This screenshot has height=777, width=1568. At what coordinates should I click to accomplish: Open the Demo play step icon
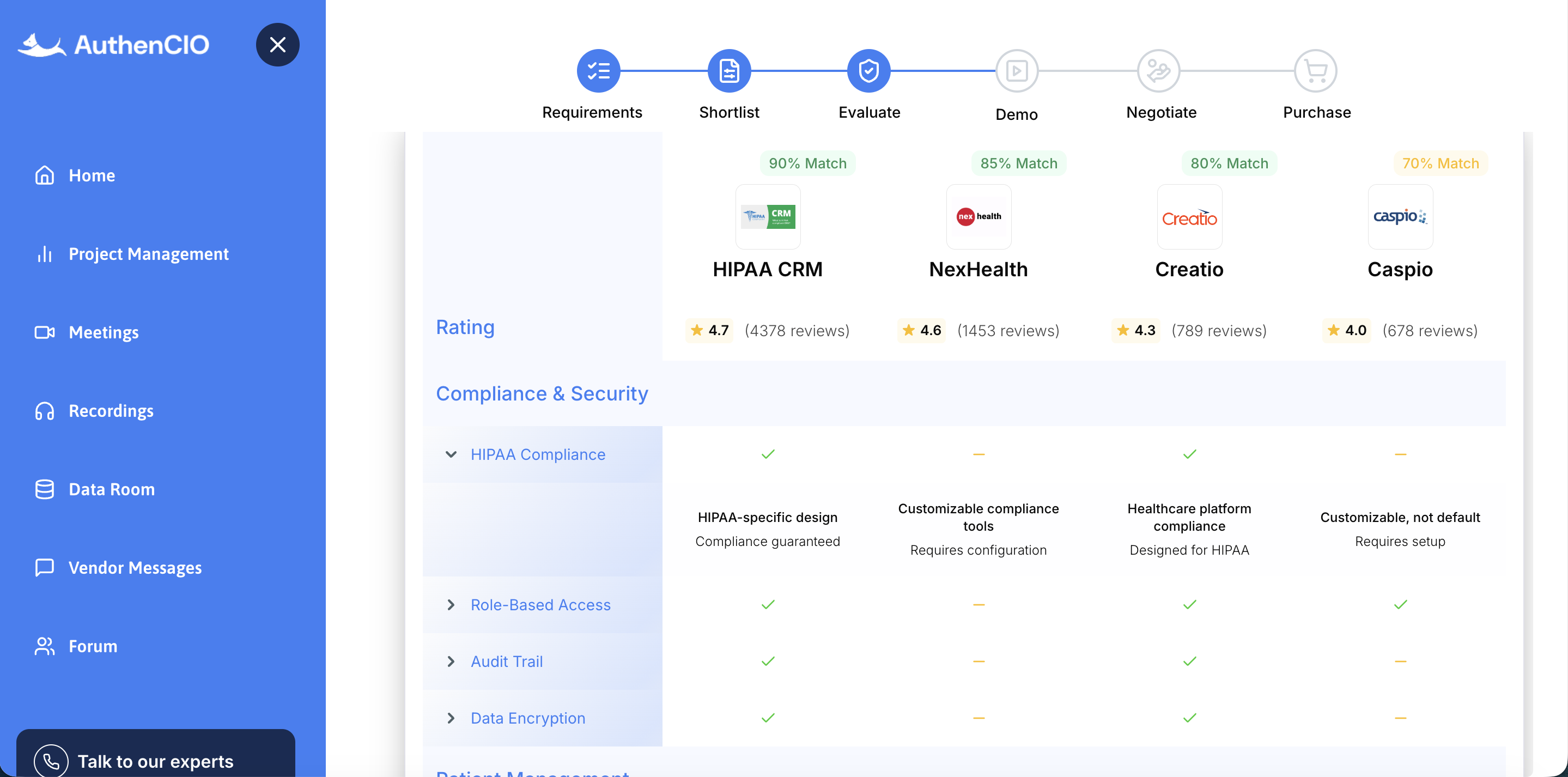[x=1016, y=71]
